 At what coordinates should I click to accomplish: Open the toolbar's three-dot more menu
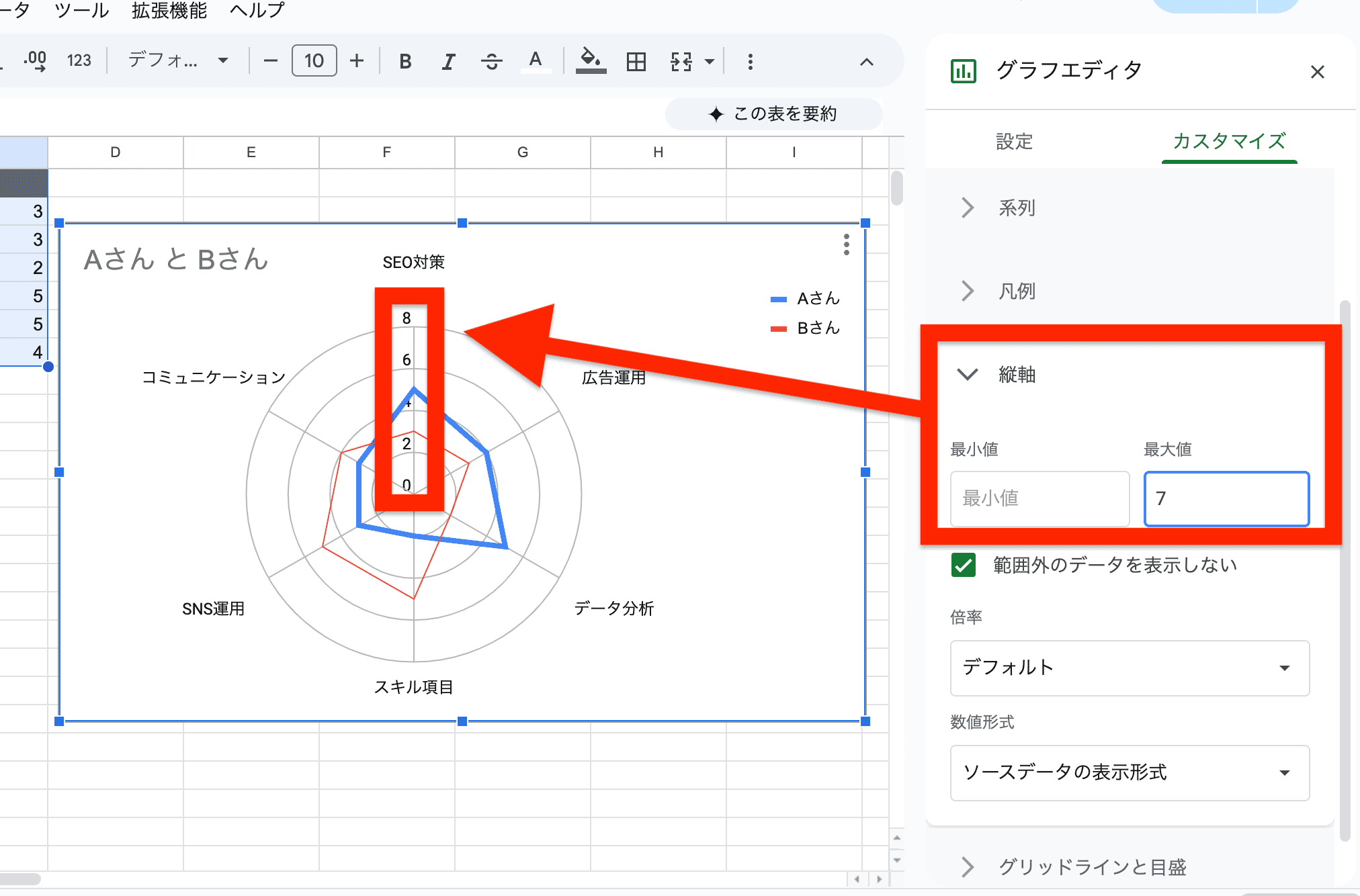click(x=750, y=62)
